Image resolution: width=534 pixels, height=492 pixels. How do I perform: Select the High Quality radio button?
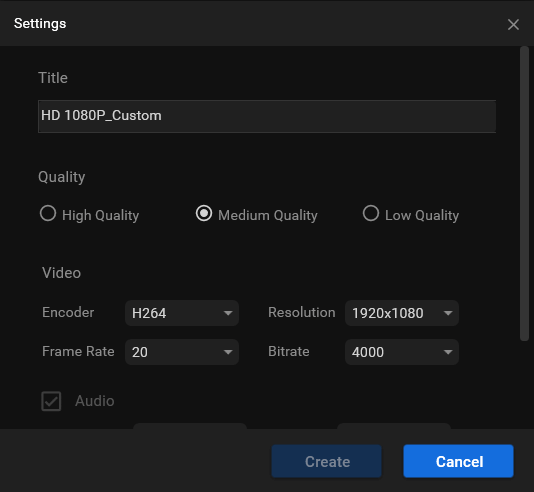(48, 214)
